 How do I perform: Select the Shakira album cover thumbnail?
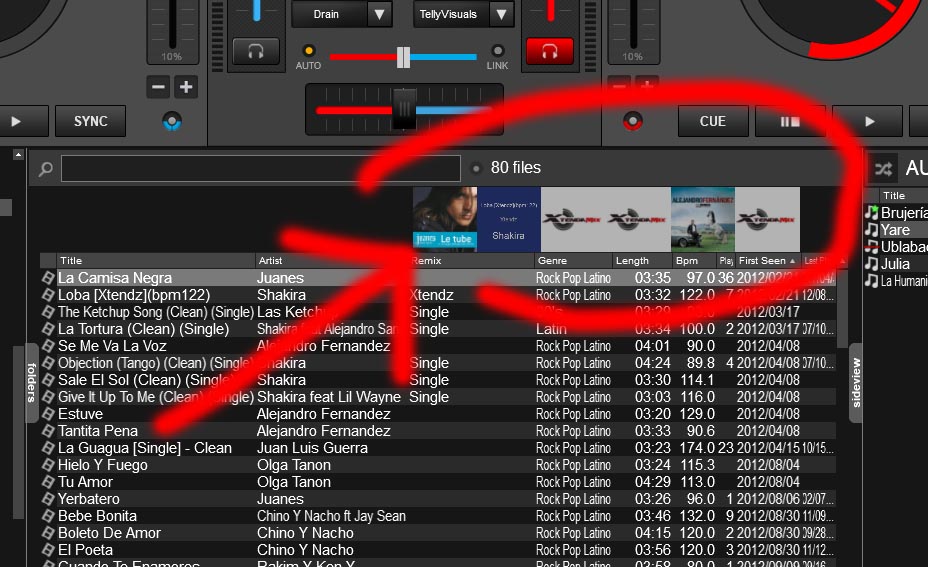509,220
